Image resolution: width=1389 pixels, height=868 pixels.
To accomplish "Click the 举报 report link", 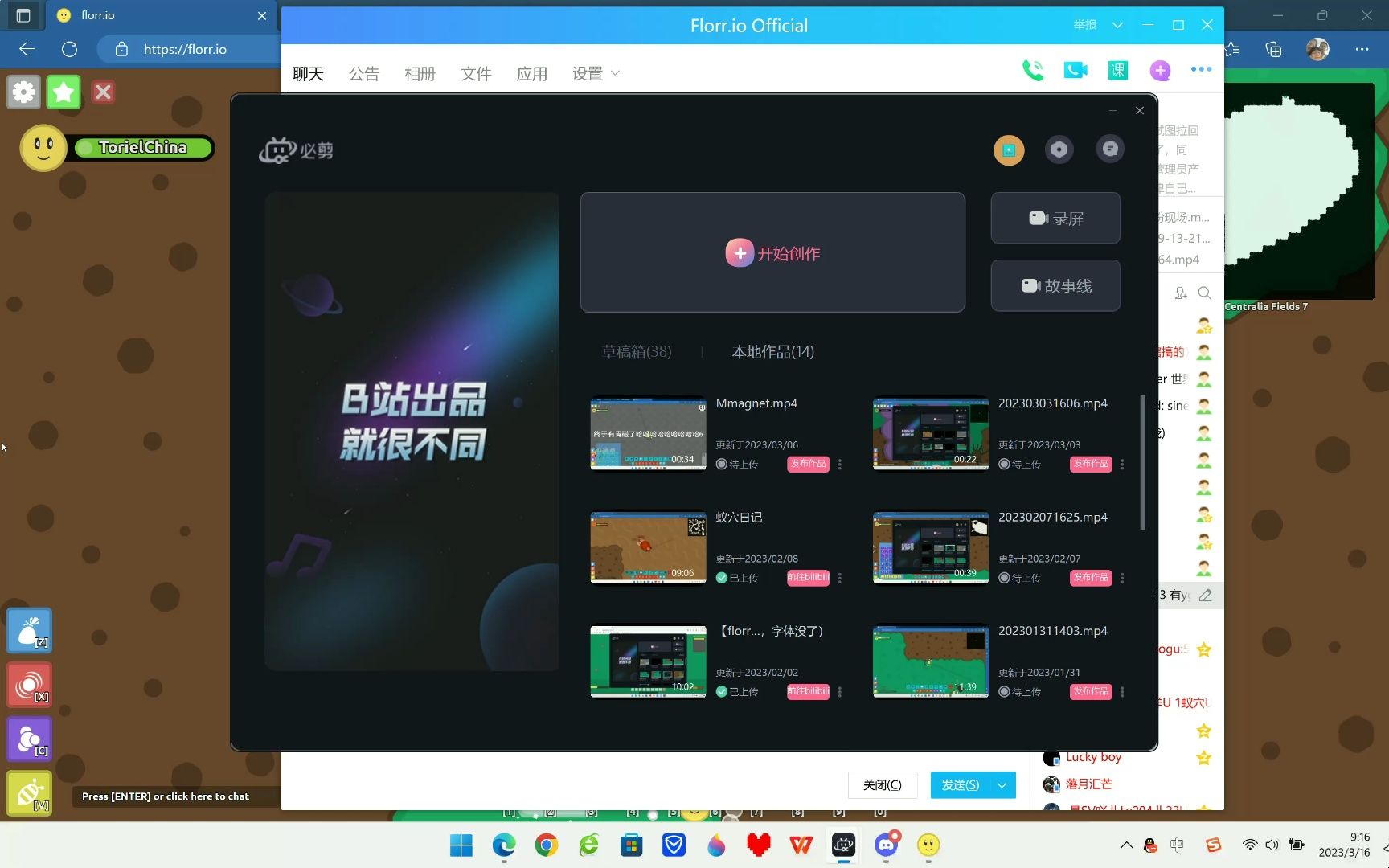I will pyautogui.click(x=1085, y=25).
